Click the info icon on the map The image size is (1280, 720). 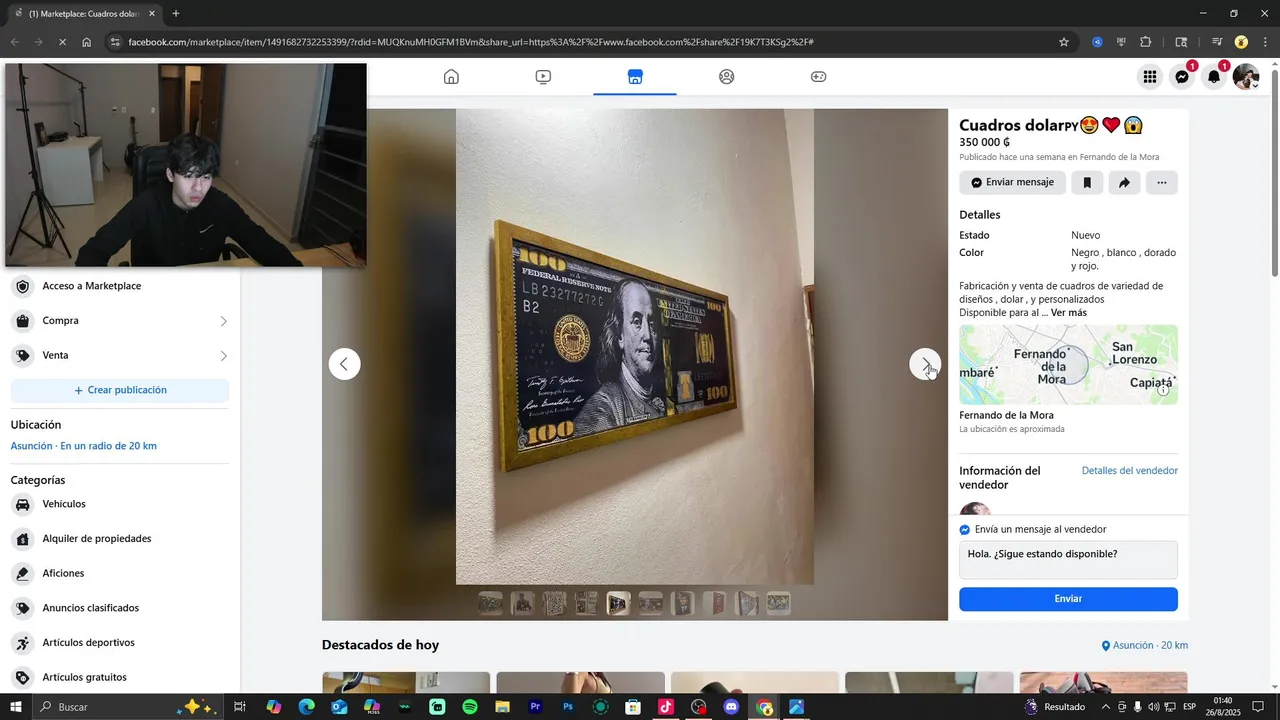point(1163,390)
